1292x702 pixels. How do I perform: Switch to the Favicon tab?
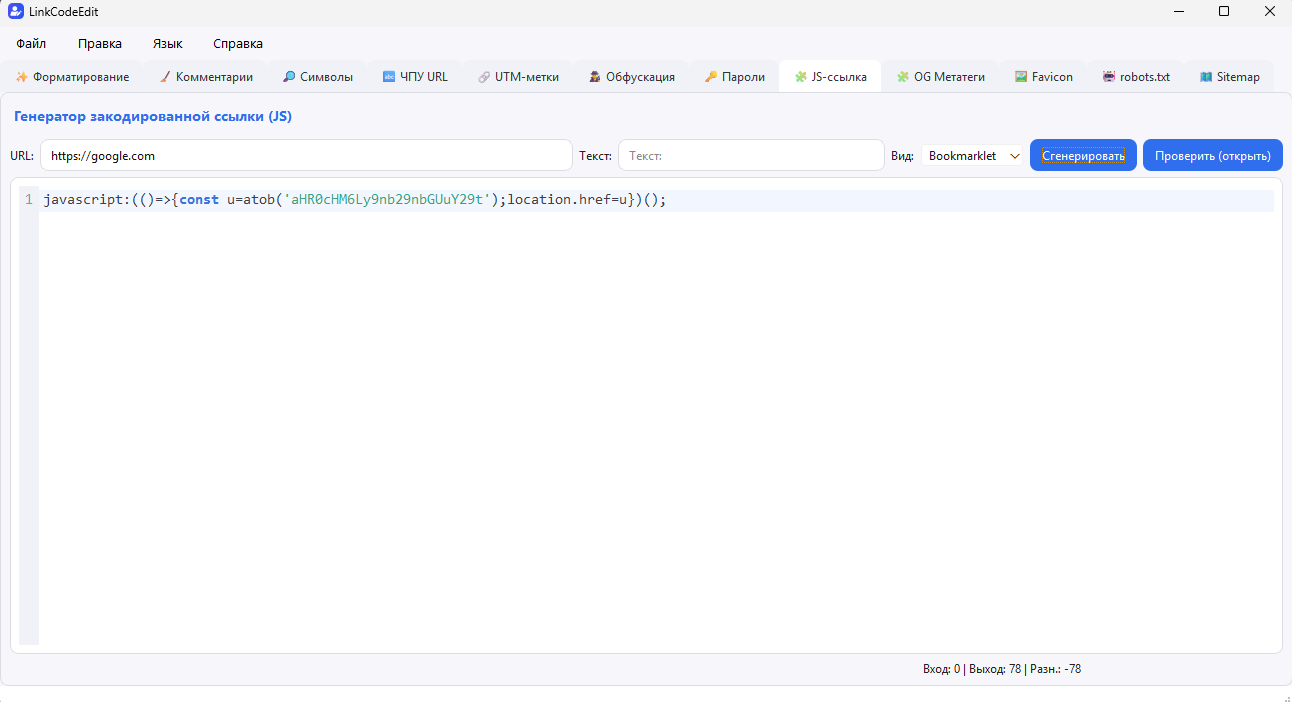[1044, 77]
